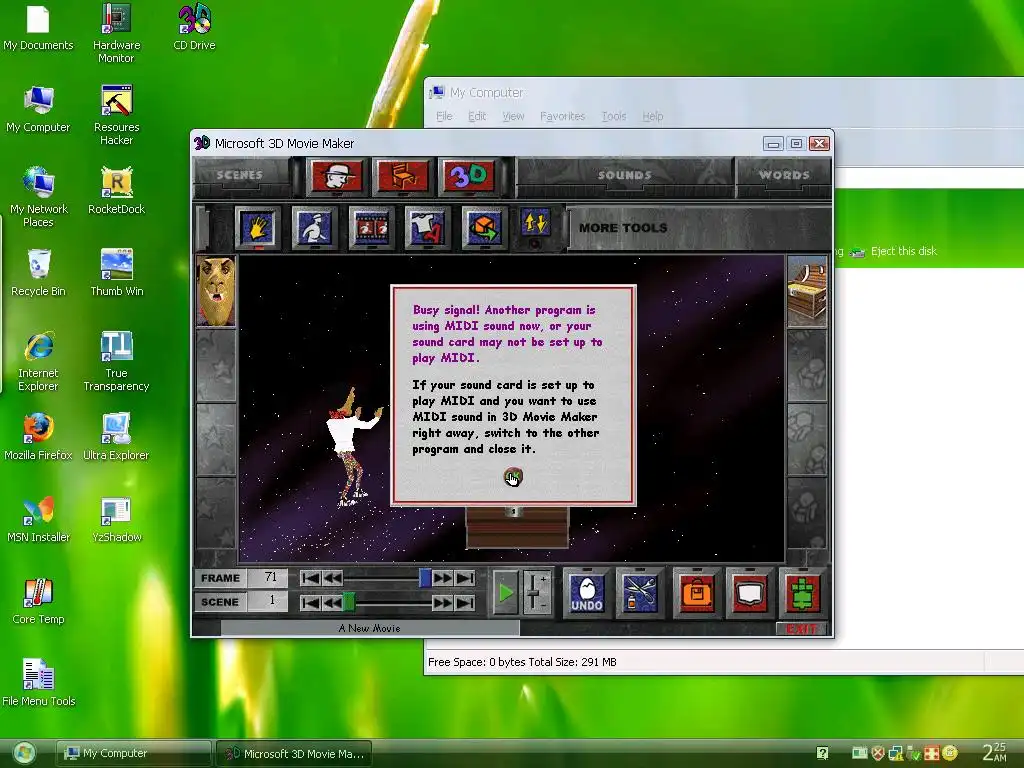The height and width of the screenshot is (768, 1024).
Task: Open the Actors browser in 3D Movie Maker
Action: tap(336, 176)
